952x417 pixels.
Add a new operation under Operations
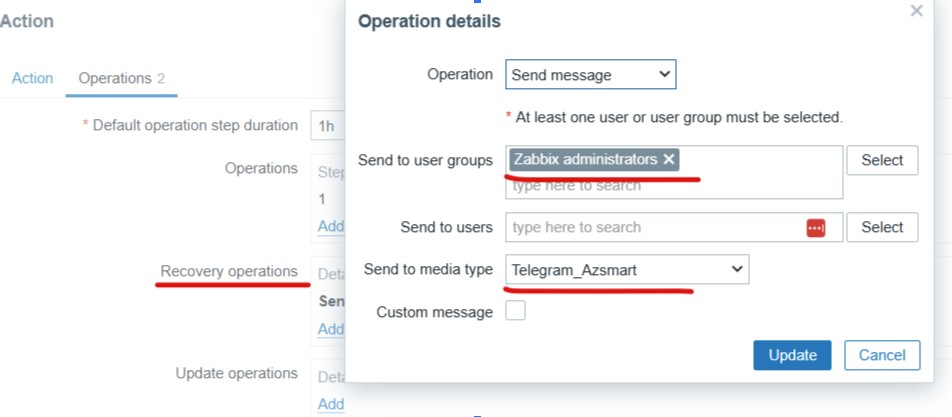(x=331, y=226)
